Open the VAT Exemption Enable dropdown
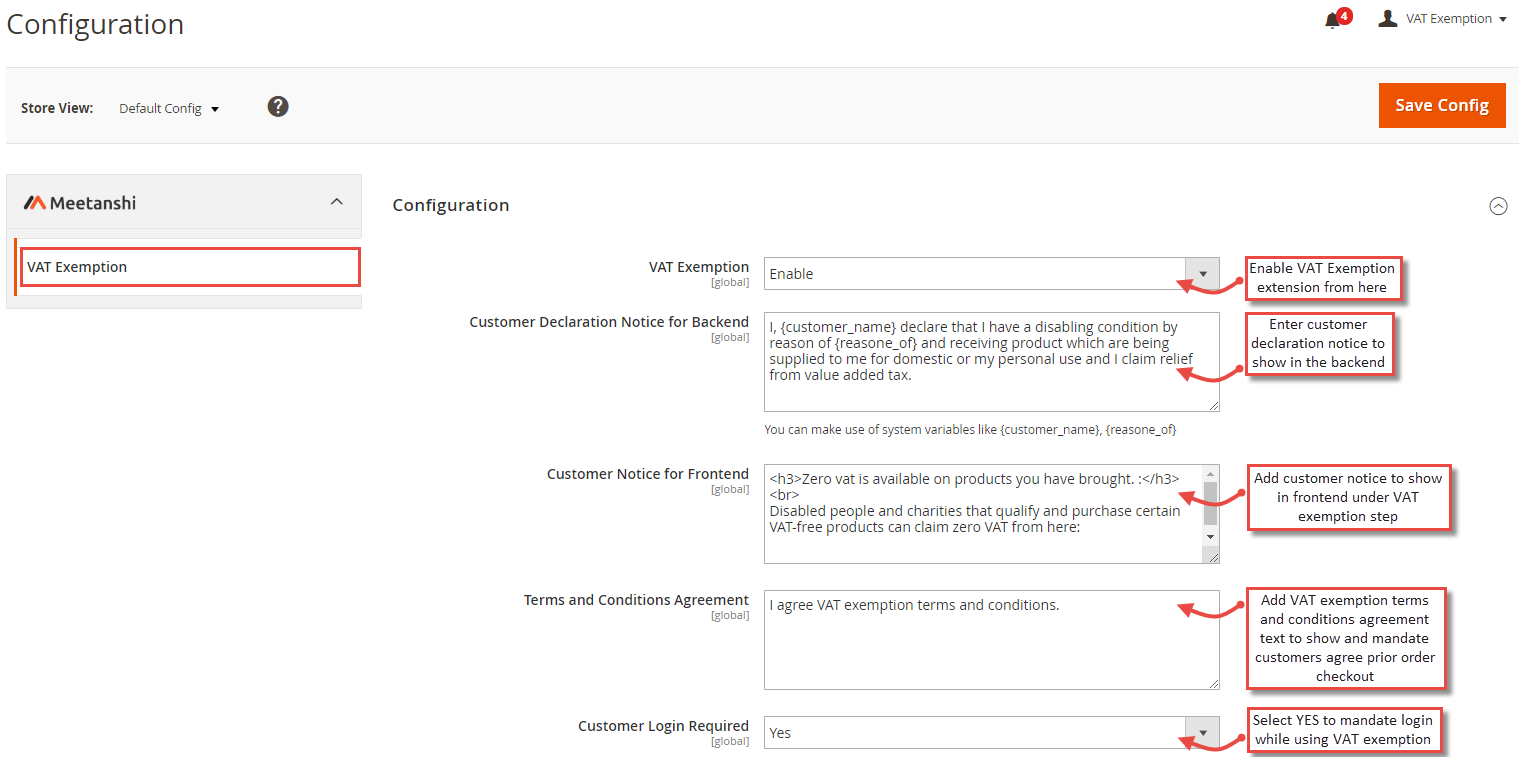1519x757 pixels. click(991, 274)
